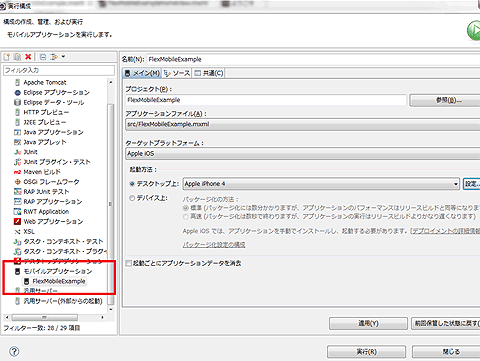
Task: Click the RAP アプリケーション icon
Action: [x=17, y=202]
